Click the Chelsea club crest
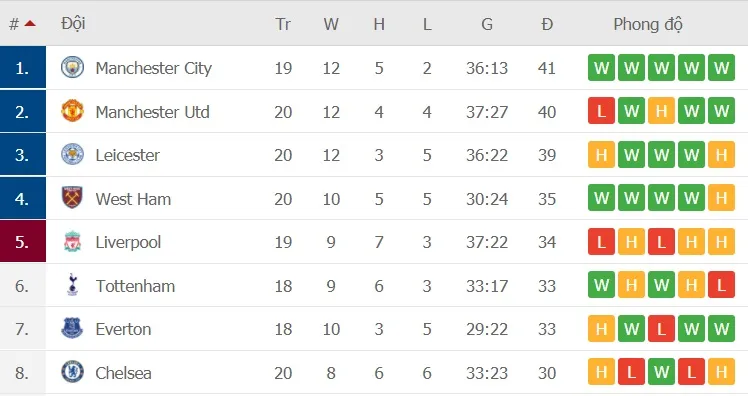This screenshot has width=748, height=396. point(73,373)
